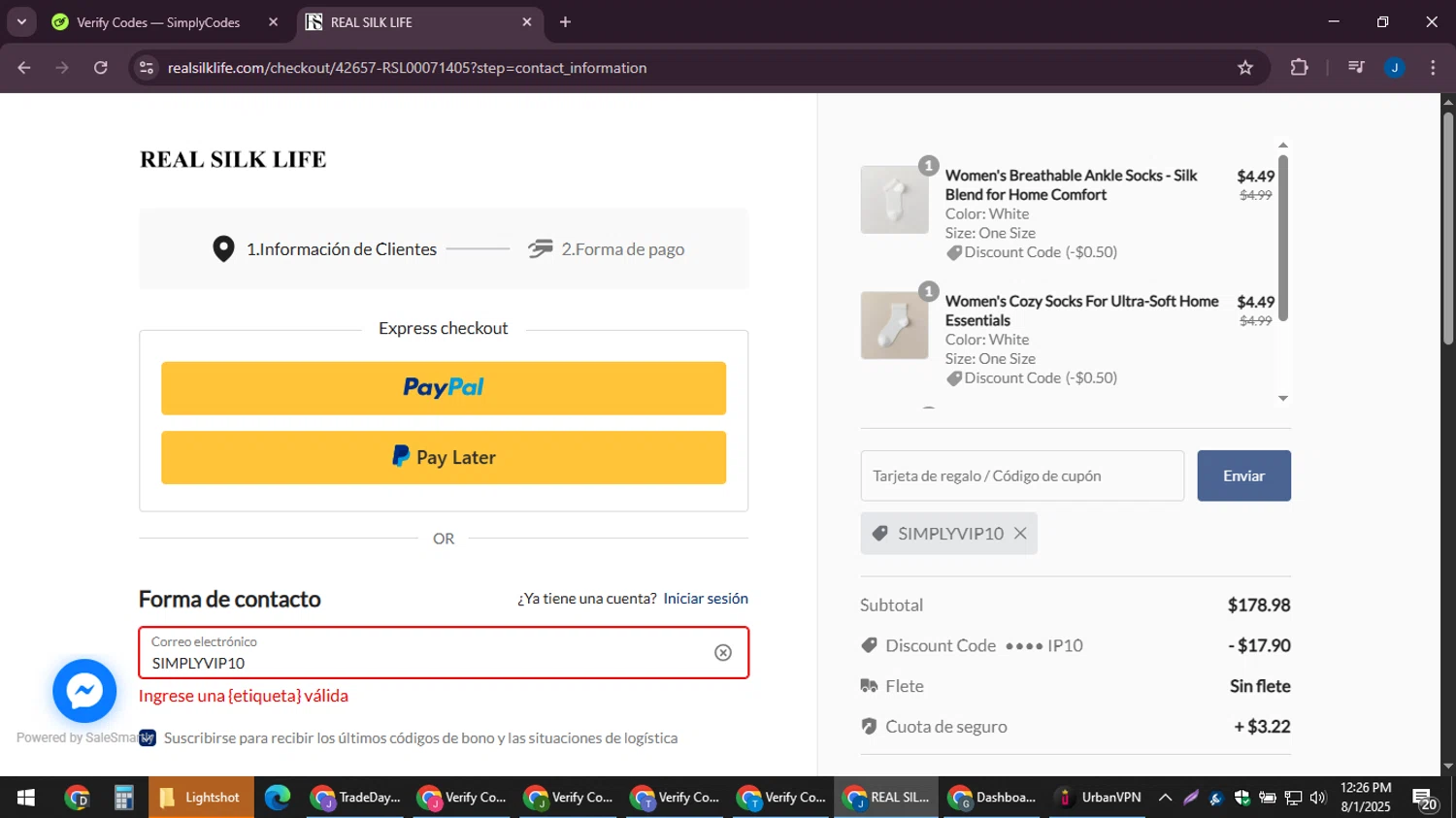The height and width of the screenshot is (818, 1456).
Task: Click the discount amount -$17.90
Action: pos(1259,645)
